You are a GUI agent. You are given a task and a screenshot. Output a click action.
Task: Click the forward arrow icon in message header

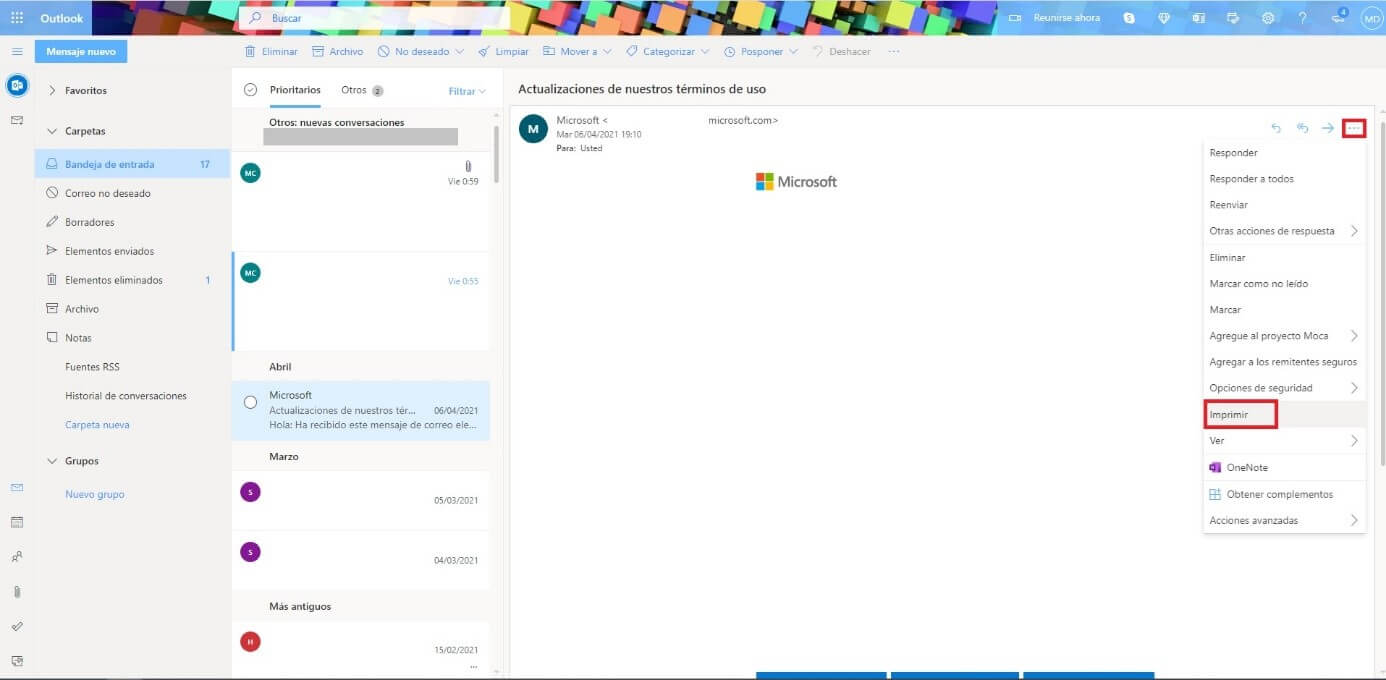[x=1328, y=128]
